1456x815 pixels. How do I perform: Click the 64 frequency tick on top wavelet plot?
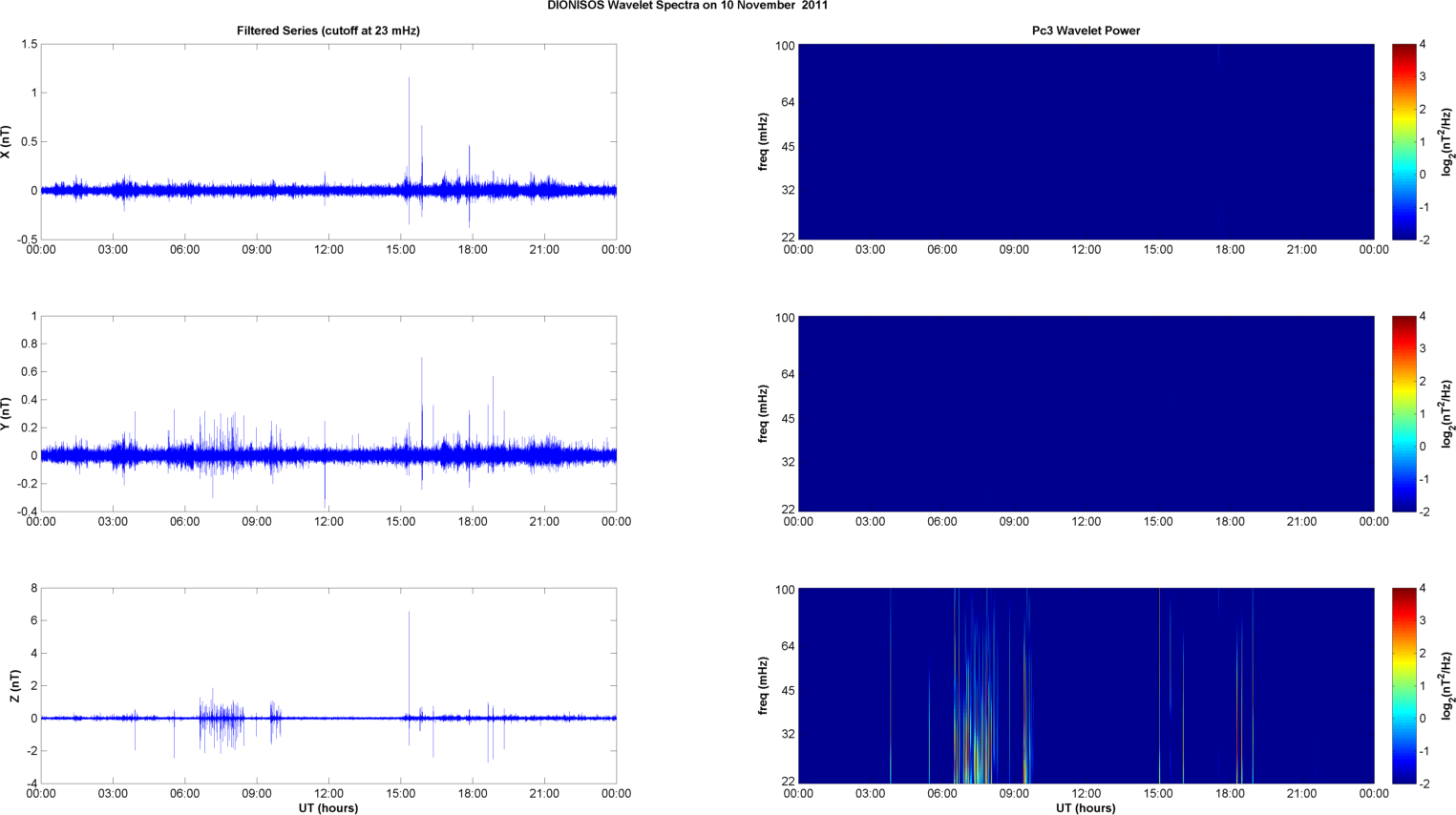coord(788,102)
